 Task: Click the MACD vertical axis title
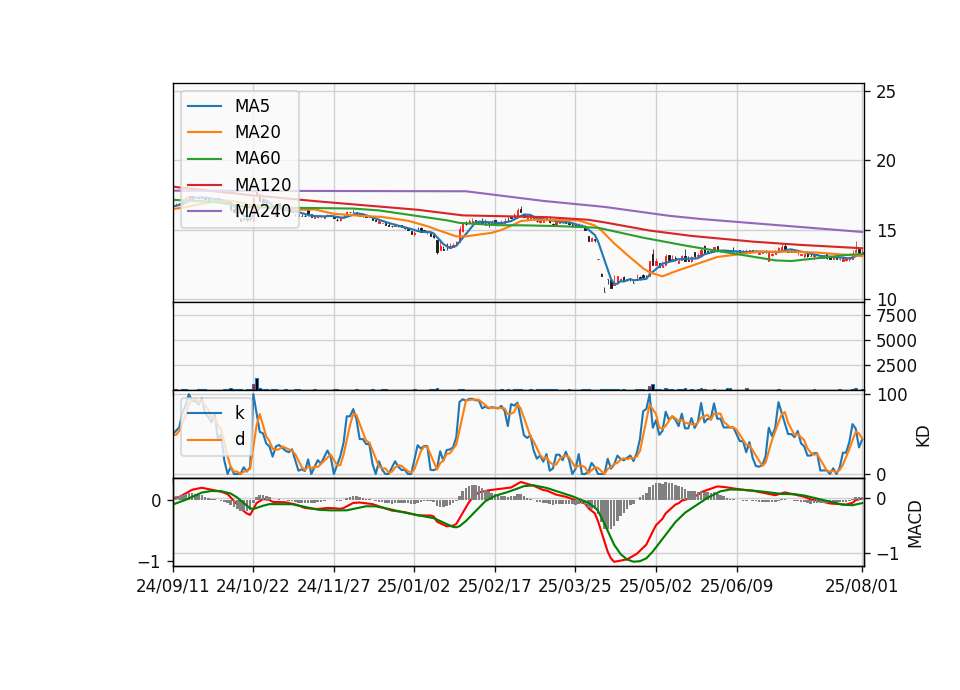pyautogui.click(x=915, y=524)
